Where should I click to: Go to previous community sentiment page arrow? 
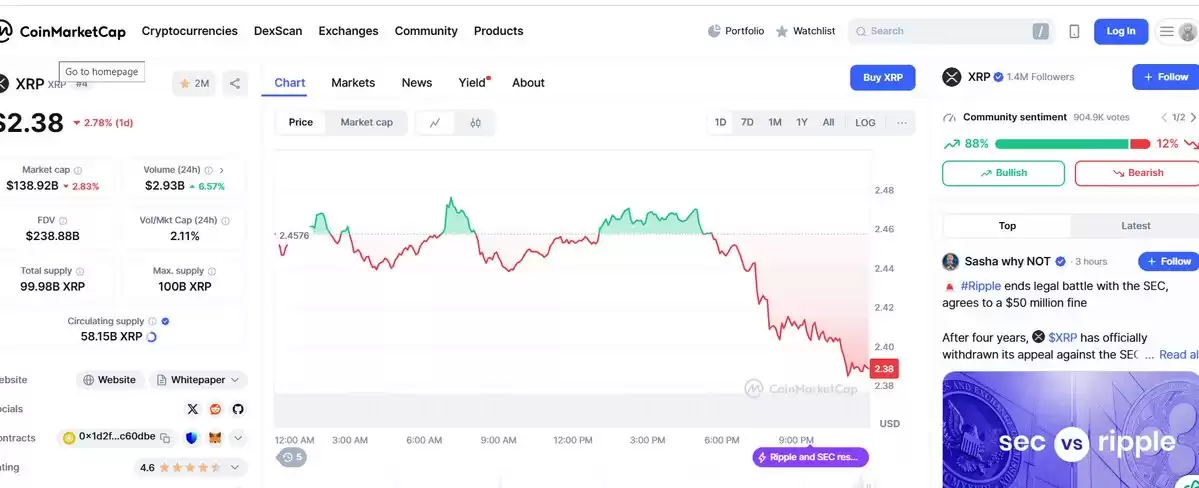(1164, 117)
